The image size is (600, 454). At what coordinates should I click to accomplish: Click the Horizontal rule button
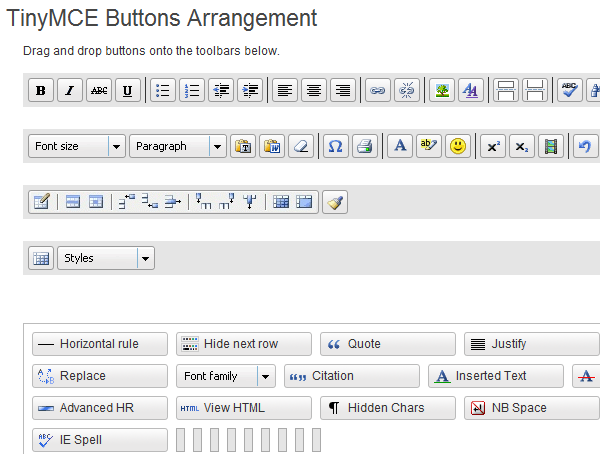99,344
